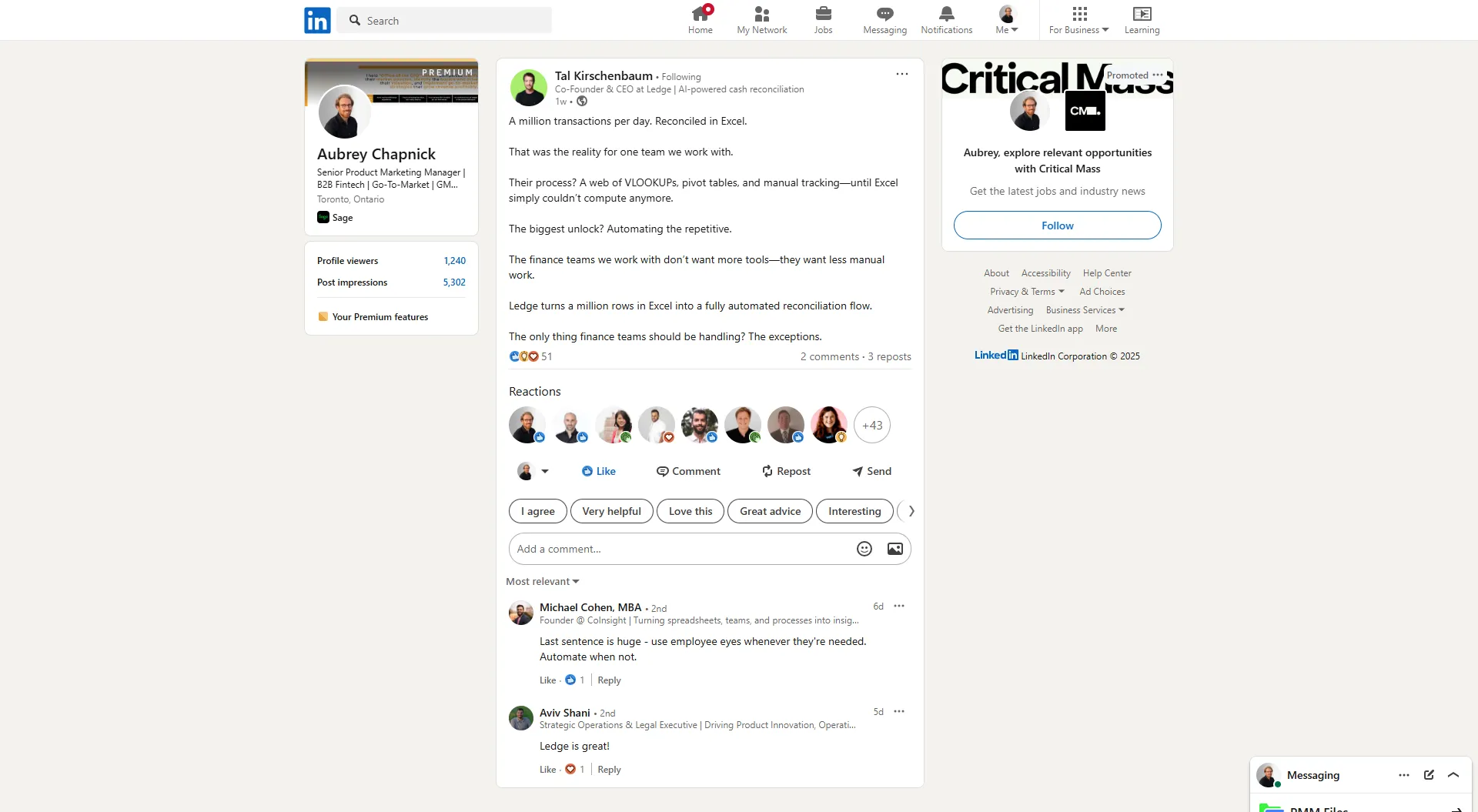This screenshot has height=812, width=1478.
Task: Attach an image to your comment
Action: click(894, 548)
